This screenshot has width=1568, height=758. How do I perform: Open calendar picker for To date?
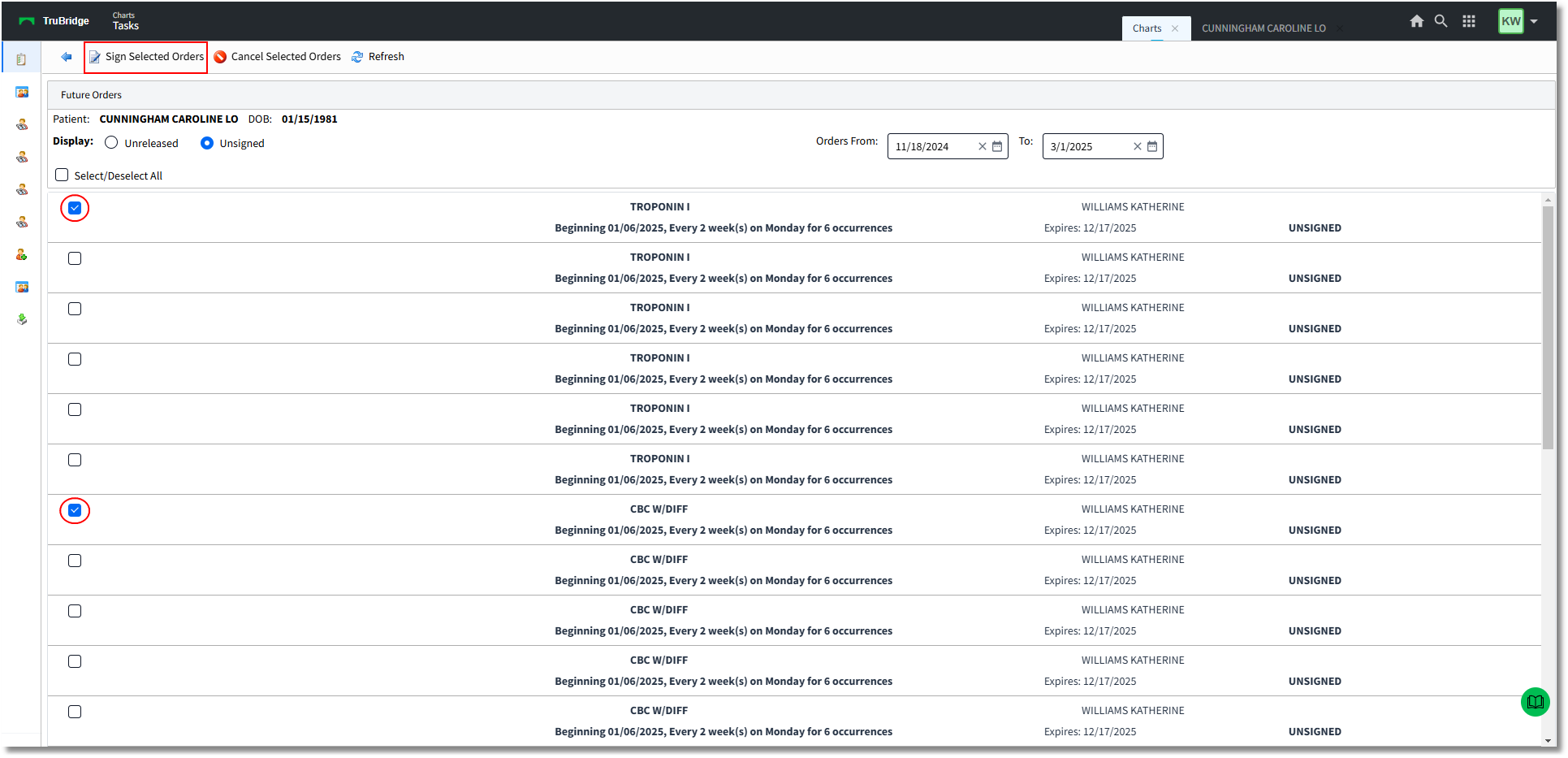pyautogui.click(x=1152, y=146)
